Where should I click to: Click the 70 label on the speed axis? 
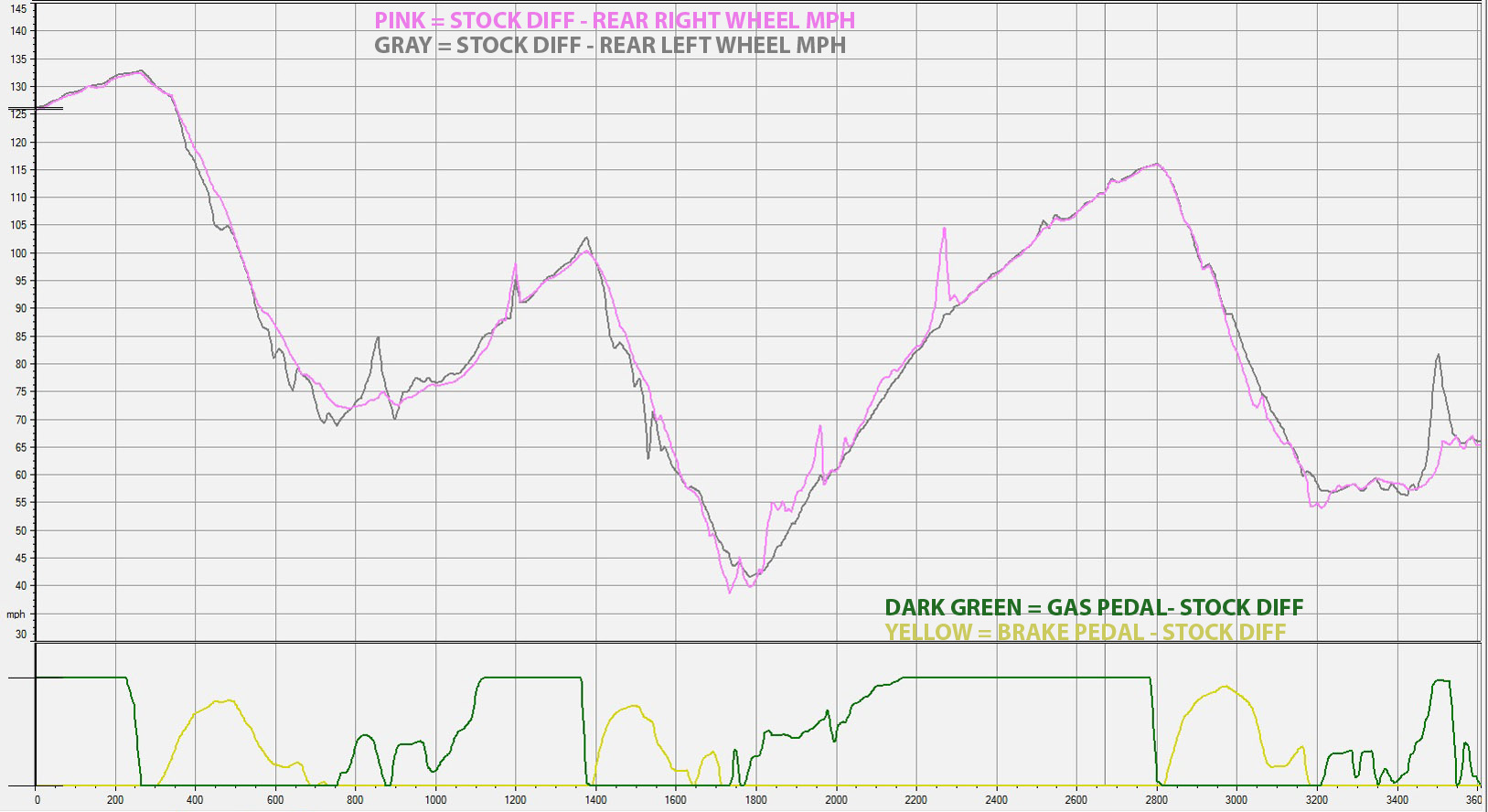pyautogui.click(x=21, y=420)
